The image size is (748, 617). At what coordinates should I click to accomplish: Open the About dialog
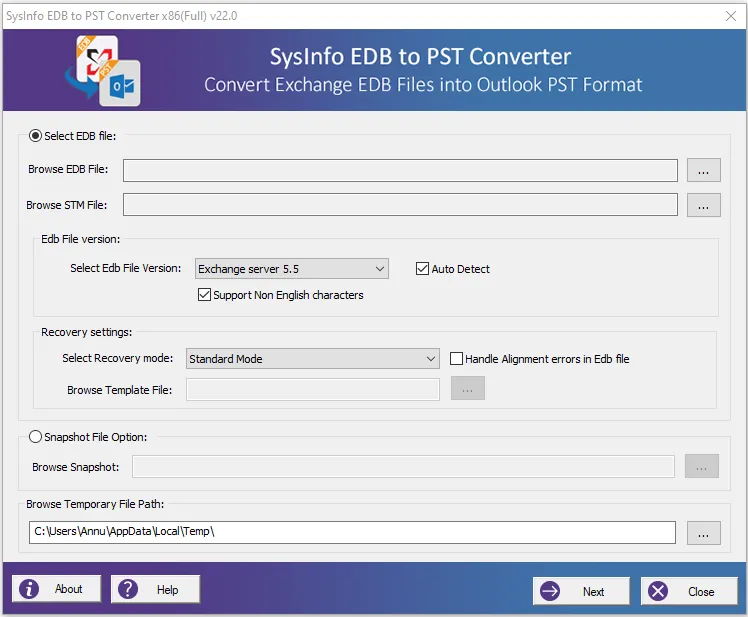[x=56, y=589]
